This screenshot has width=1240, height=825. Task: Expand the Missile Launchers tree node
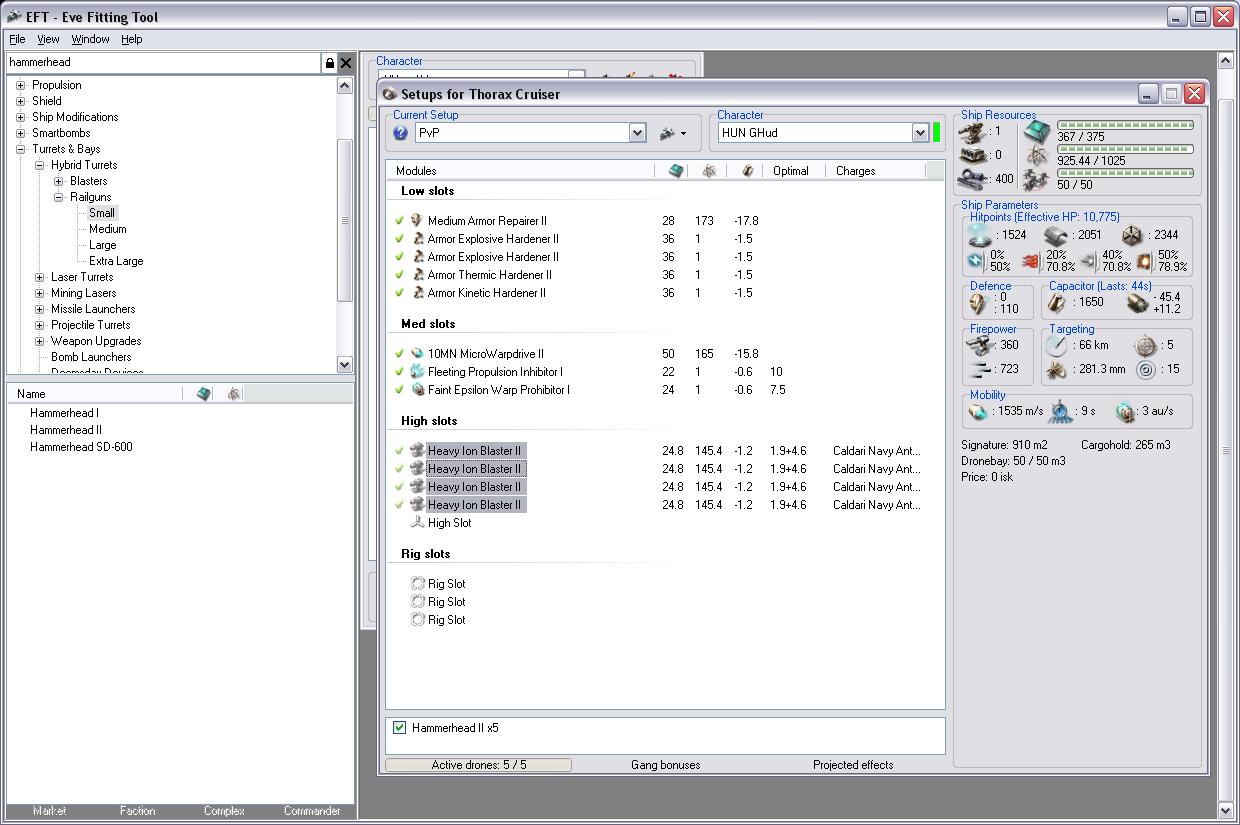[40, 309]
